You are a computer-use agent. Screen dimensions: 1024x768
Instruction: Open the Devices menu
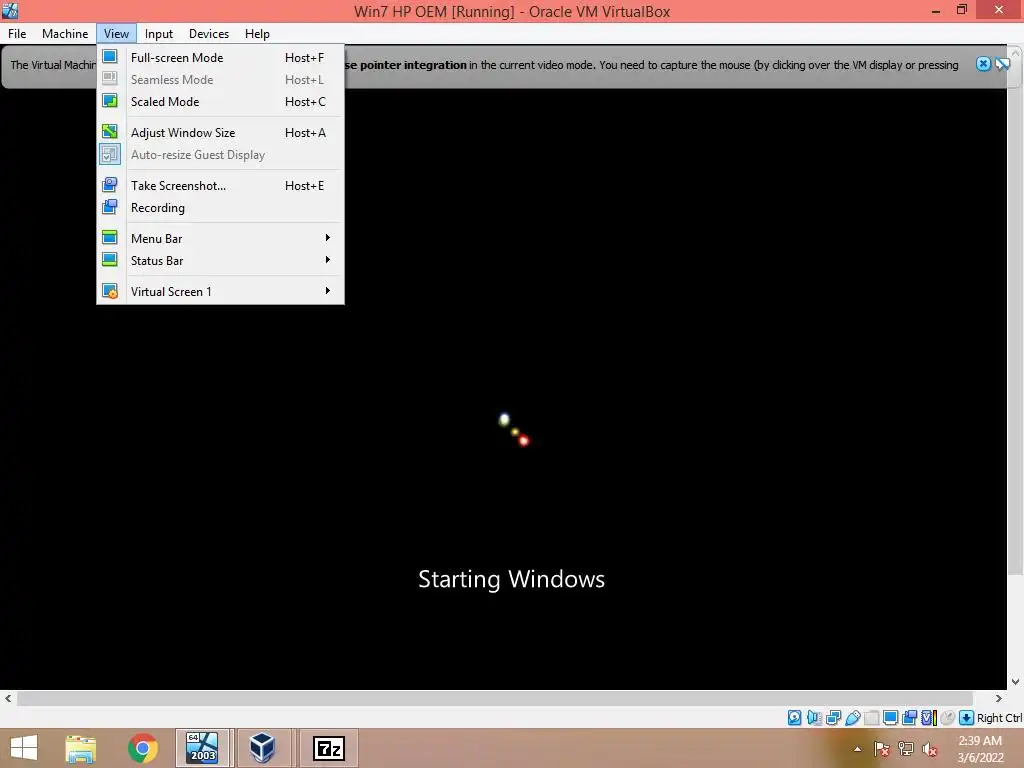(x=209, y=34)
